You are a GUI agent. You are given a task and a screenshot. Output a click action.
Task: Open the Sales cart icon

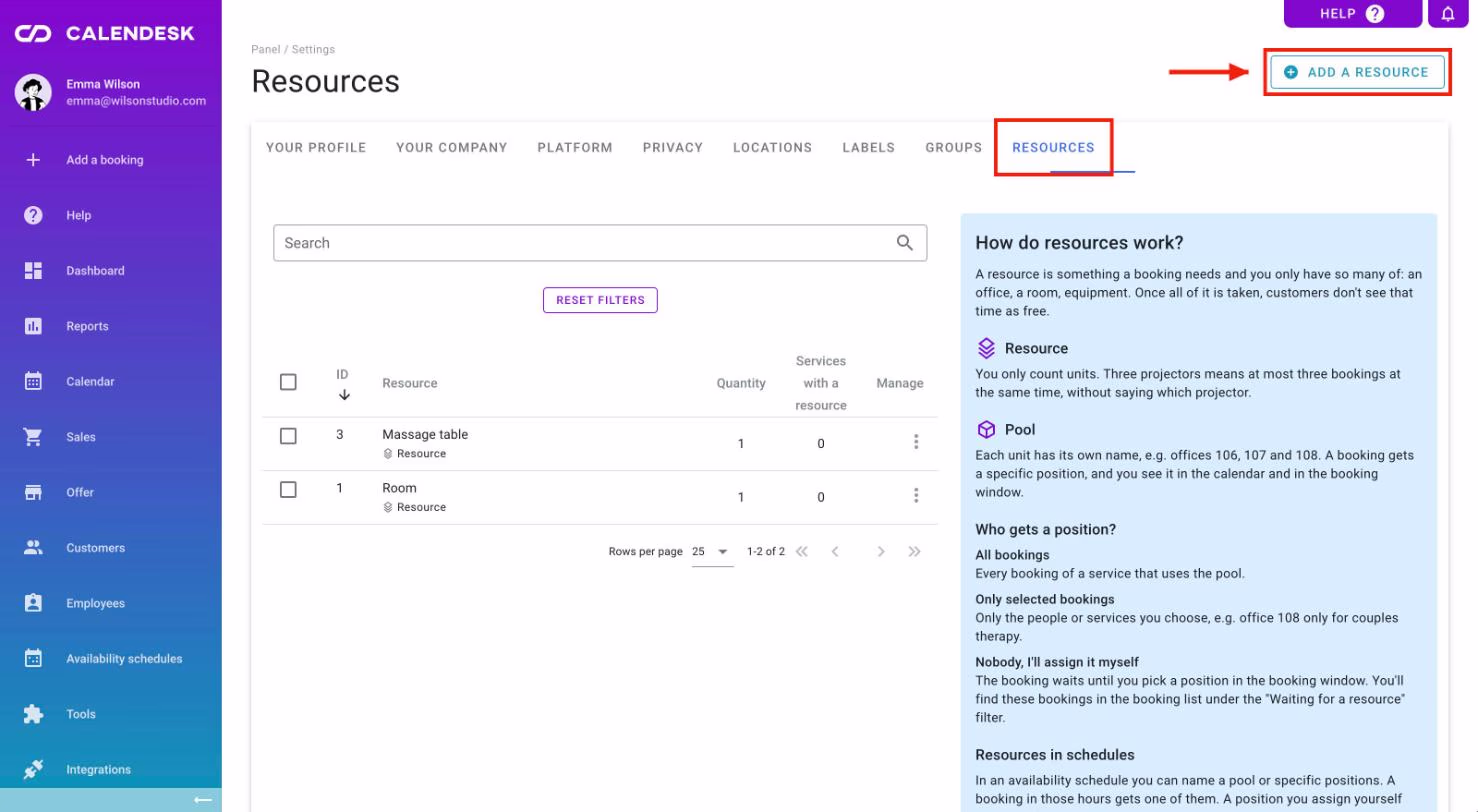point(33,437)
